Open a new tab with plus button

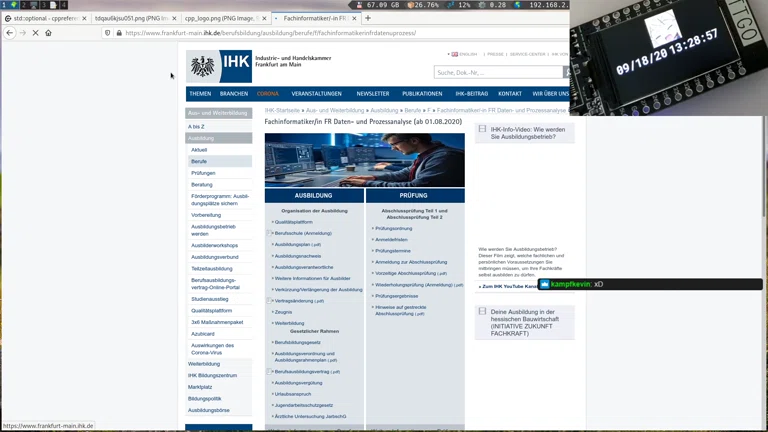368,18
